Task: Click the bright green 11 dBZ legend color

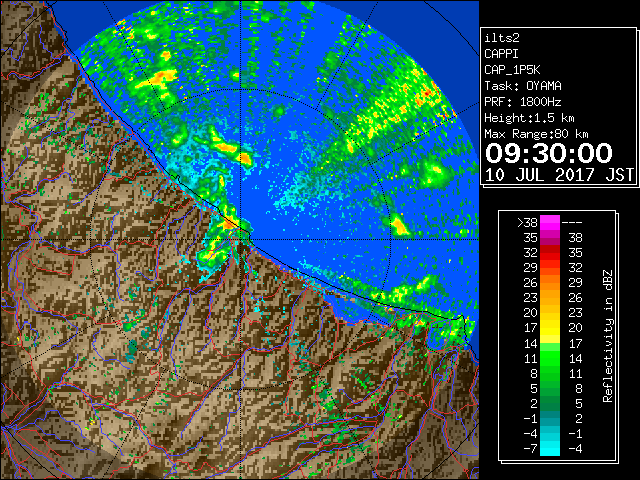Action: [550, 358]
